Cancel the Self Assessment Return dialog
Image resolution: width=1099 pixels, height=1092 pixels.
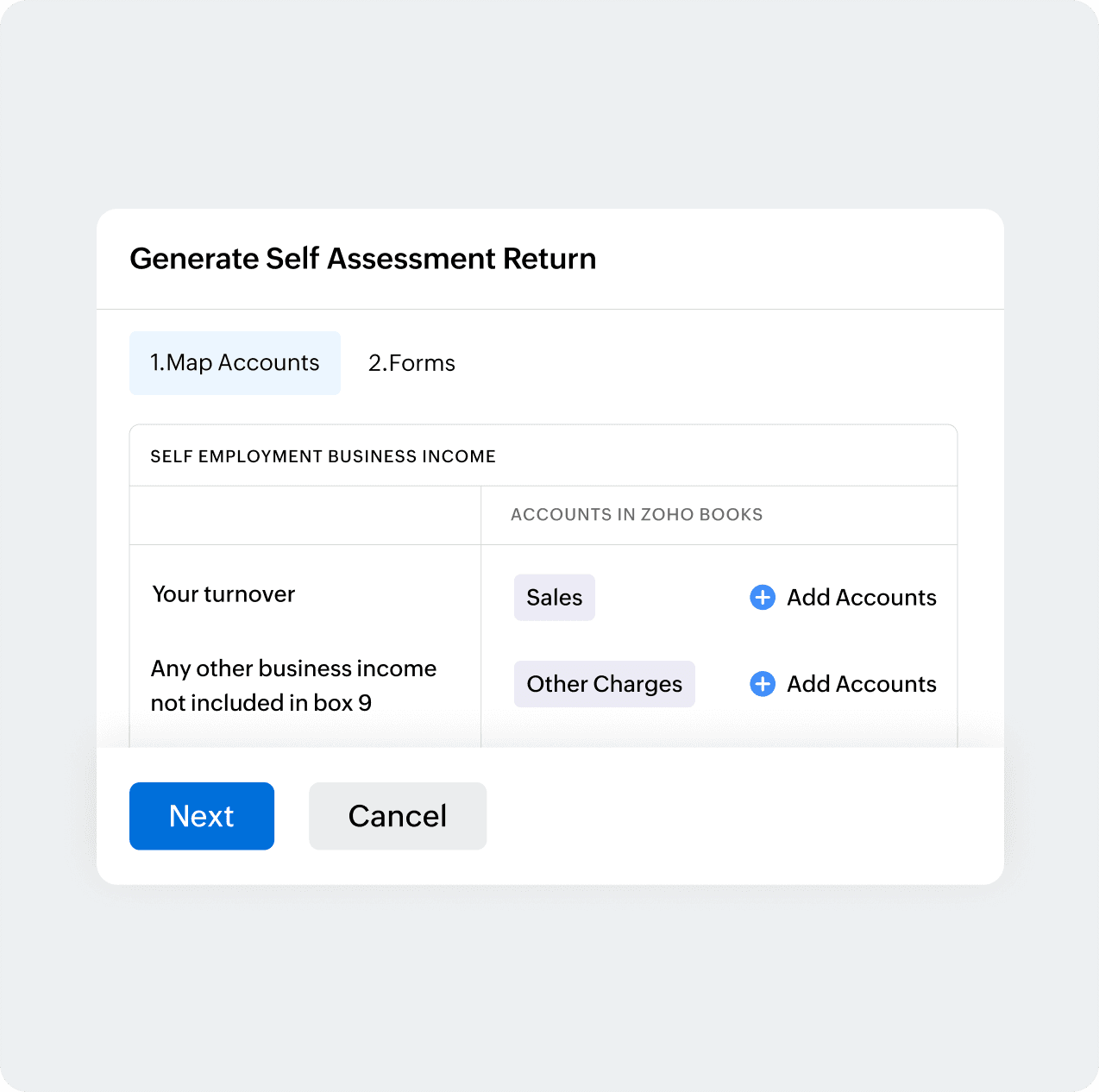(398, 816)
